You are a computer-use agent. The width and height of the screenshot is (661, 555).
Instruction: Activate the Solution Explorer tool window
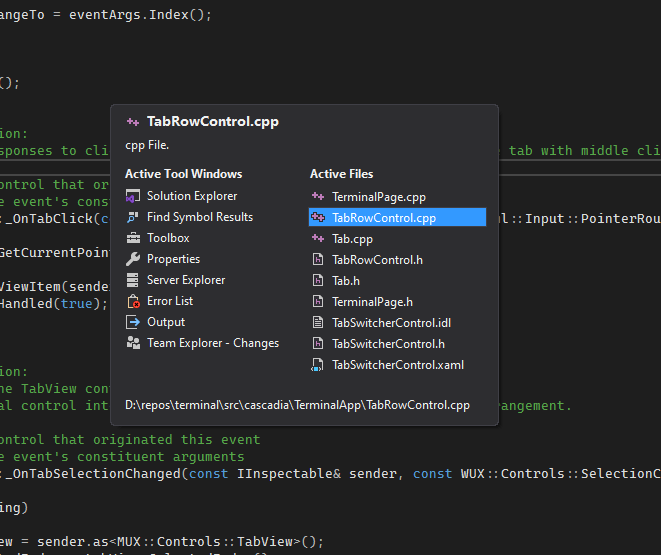pyautogui.click(x=192, y=196)
